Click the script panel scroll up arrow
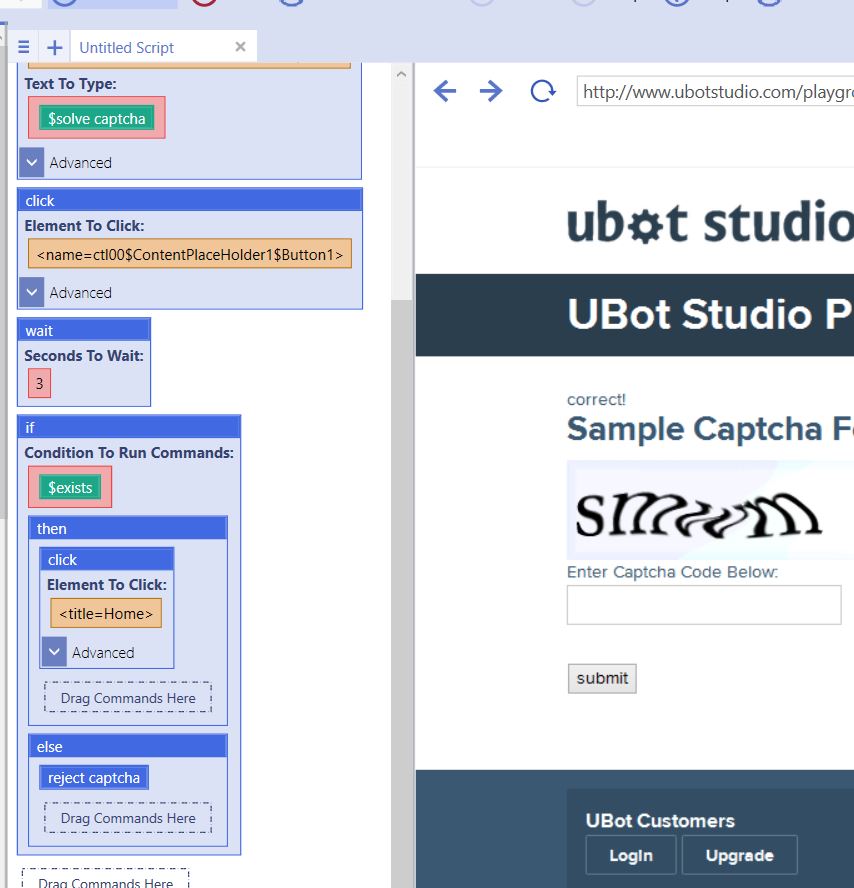854x888 pixels. pos(402,74)
